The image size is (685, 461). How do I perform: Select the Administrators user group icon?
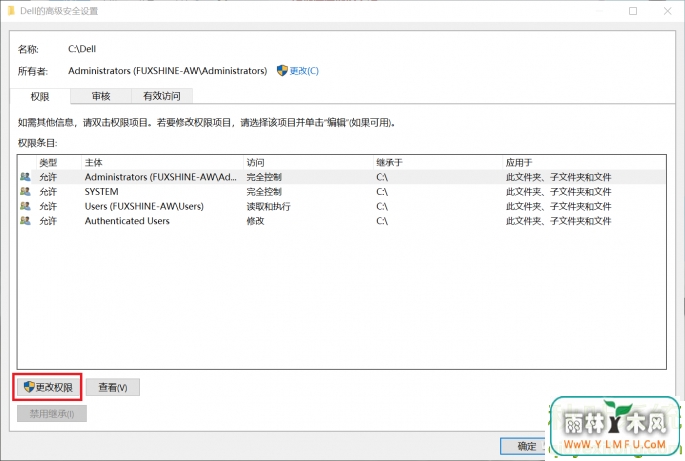pos(25,177)
